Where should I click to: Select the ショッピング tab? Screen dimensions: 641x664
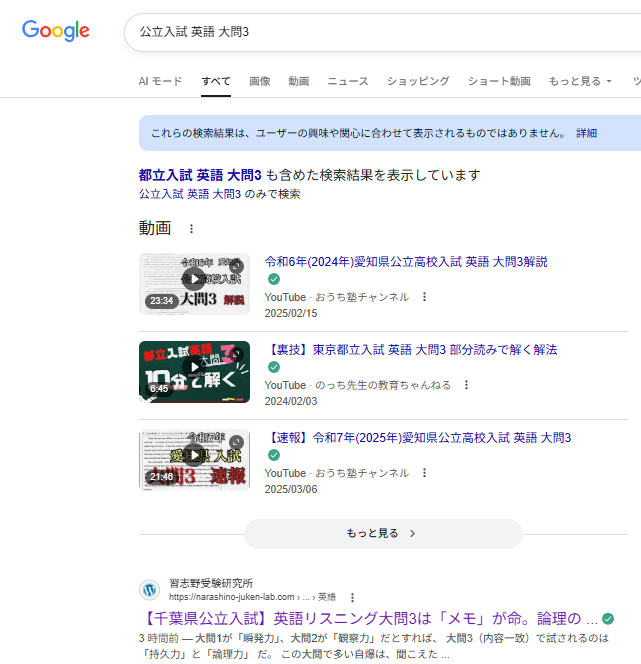point(417,81)
